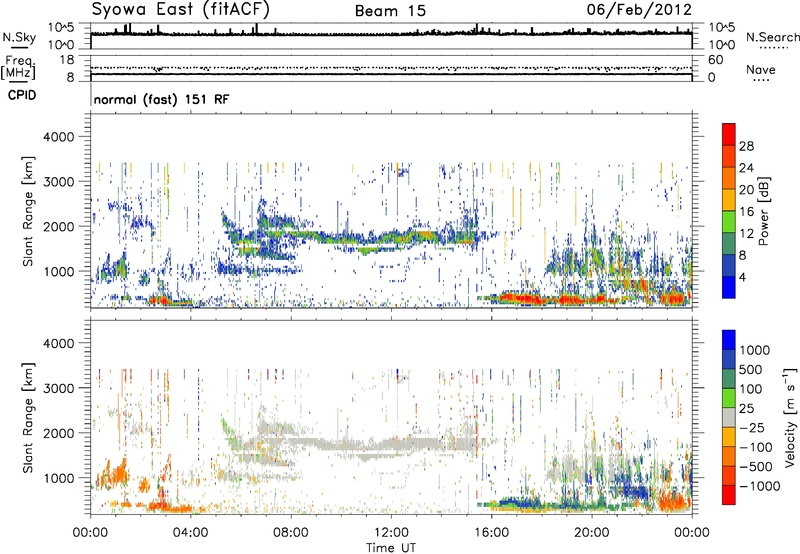Click the "Time UT" axis title
Screen dimensions: 800x554
pyautogui.click(x=391, y=548)
